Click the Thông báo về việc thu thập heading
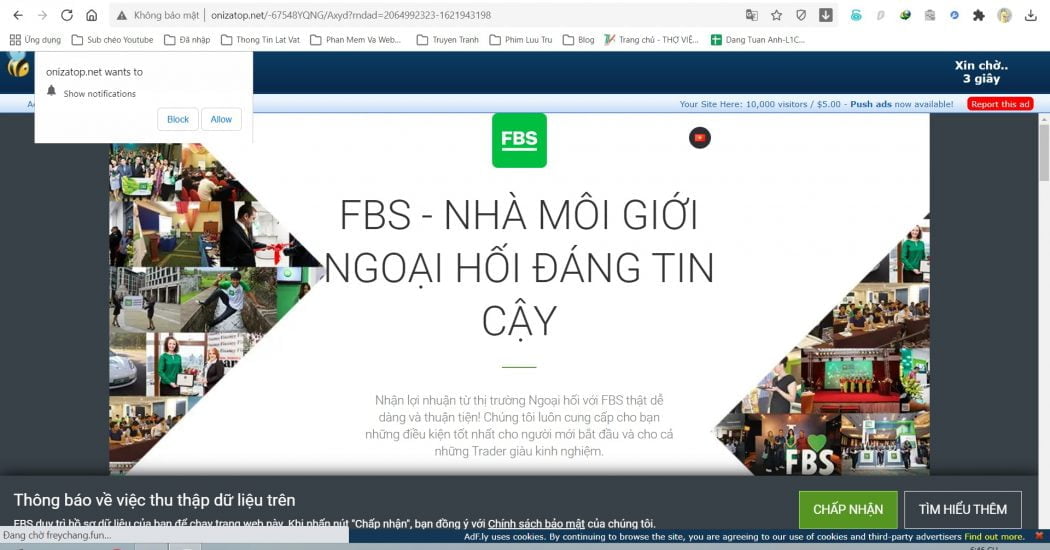 [x=155, y=500]
